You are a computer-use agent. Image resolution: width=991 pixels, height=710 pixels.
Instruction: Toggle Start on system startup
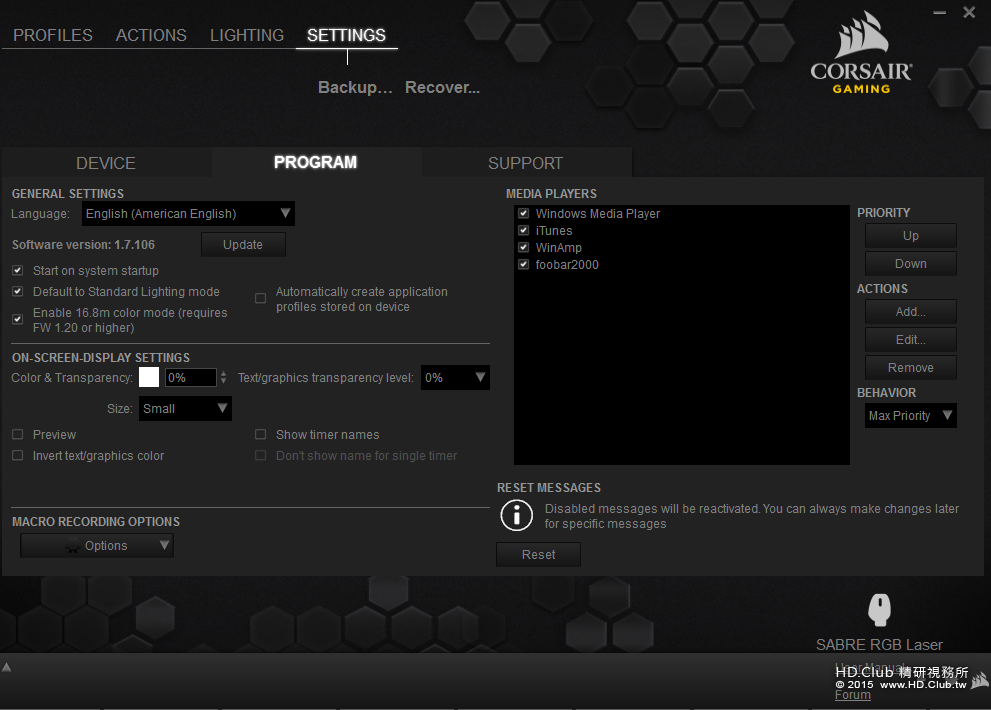(x=18, y=271)
